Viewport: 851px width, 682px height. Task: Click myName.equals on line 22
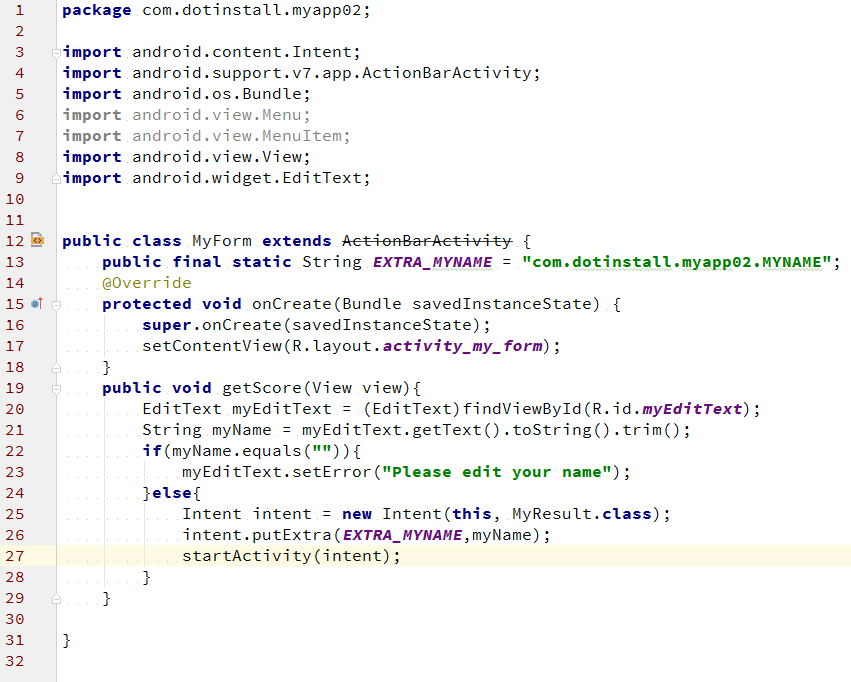[237, 451]
